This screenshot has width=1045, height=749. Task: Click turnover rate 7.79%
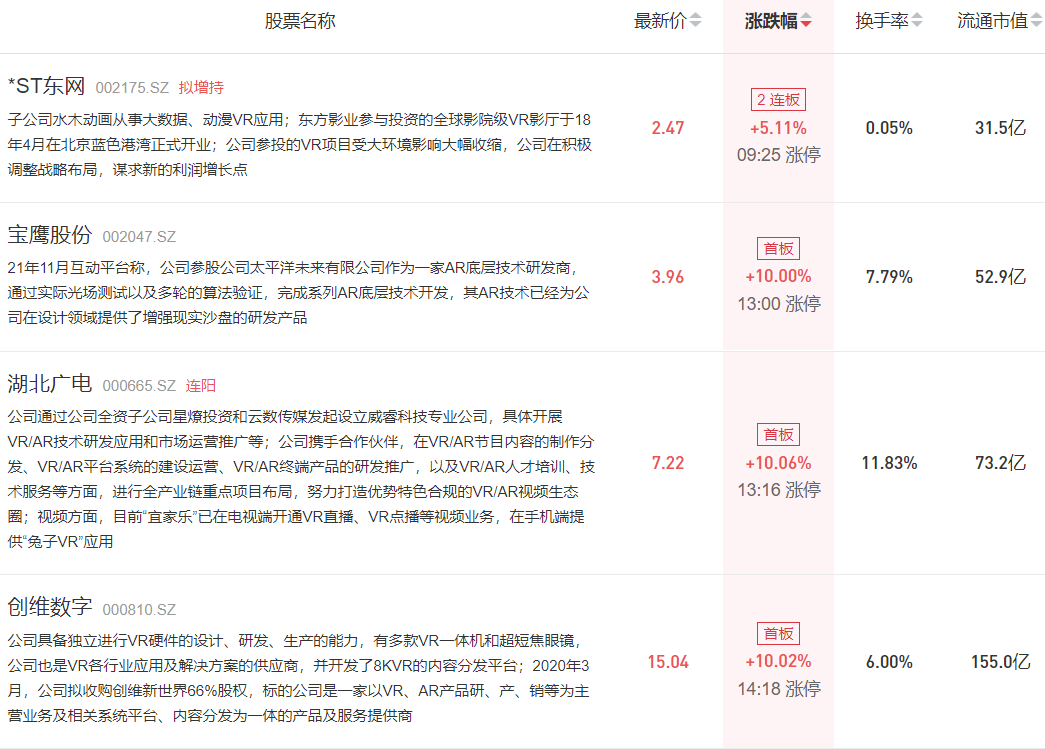(889, 277)
